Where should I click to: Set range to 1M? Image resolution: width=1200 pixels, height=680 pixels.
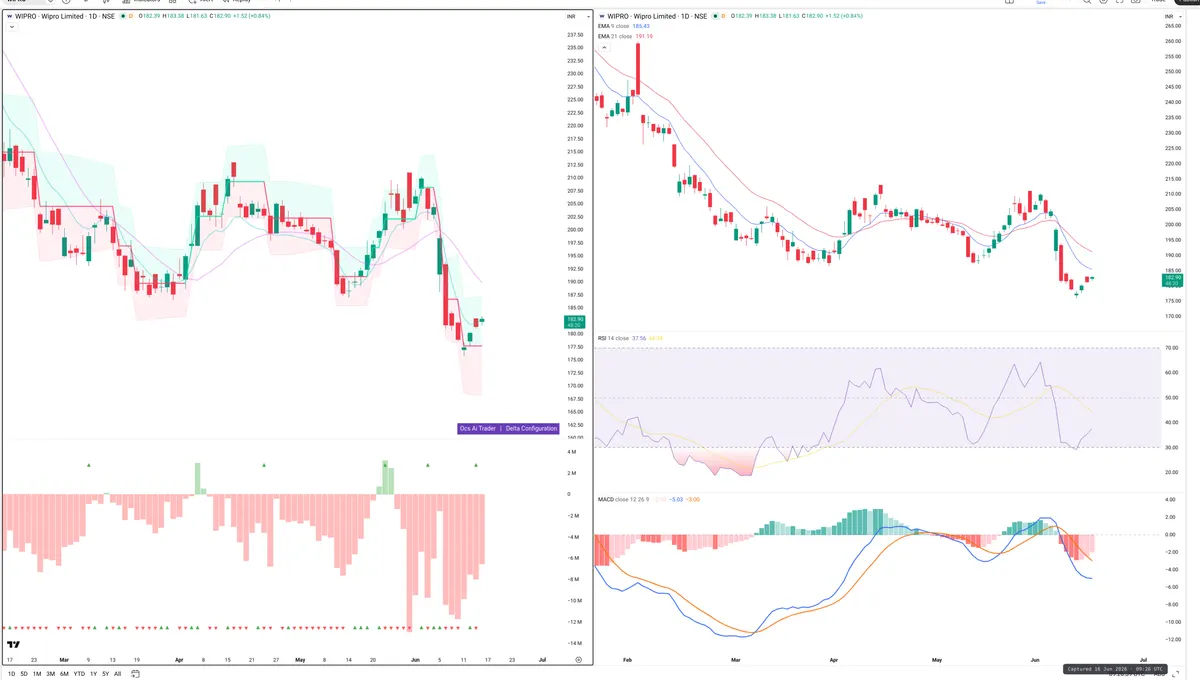point(37,674)
